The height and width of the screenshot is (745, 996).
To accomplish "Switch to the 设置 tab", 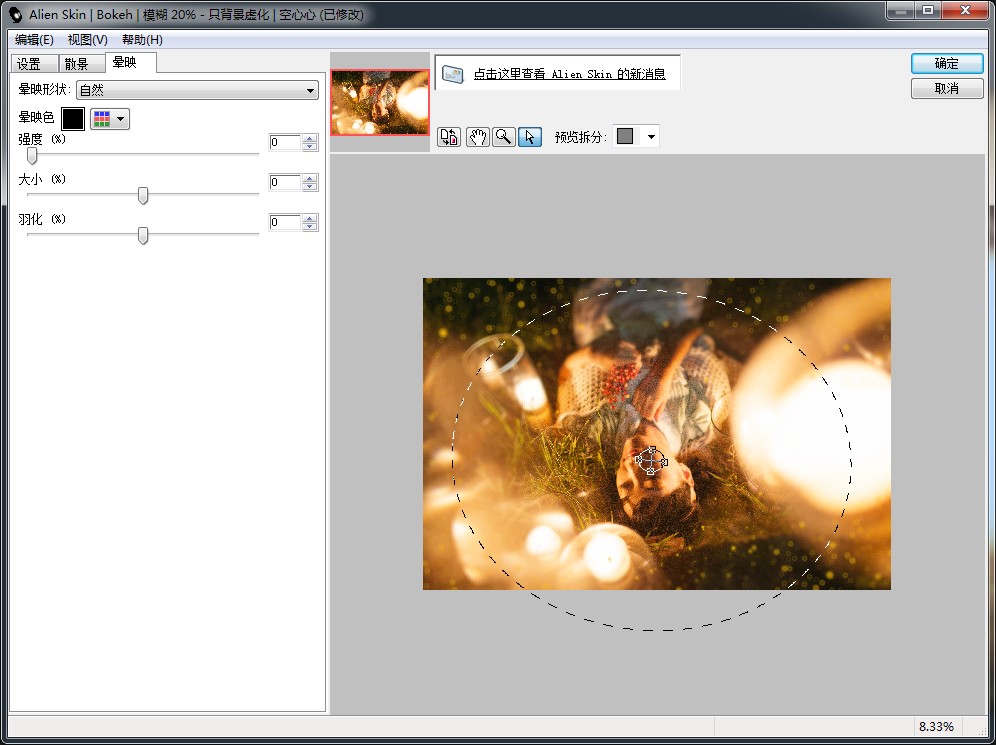I will click(30, 64).
